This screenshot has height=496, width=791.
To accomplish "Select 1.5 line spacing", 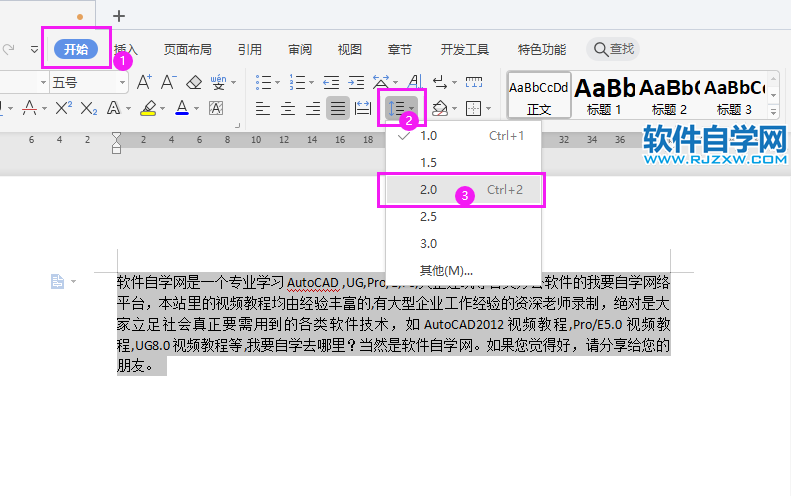I will (463, 162).
